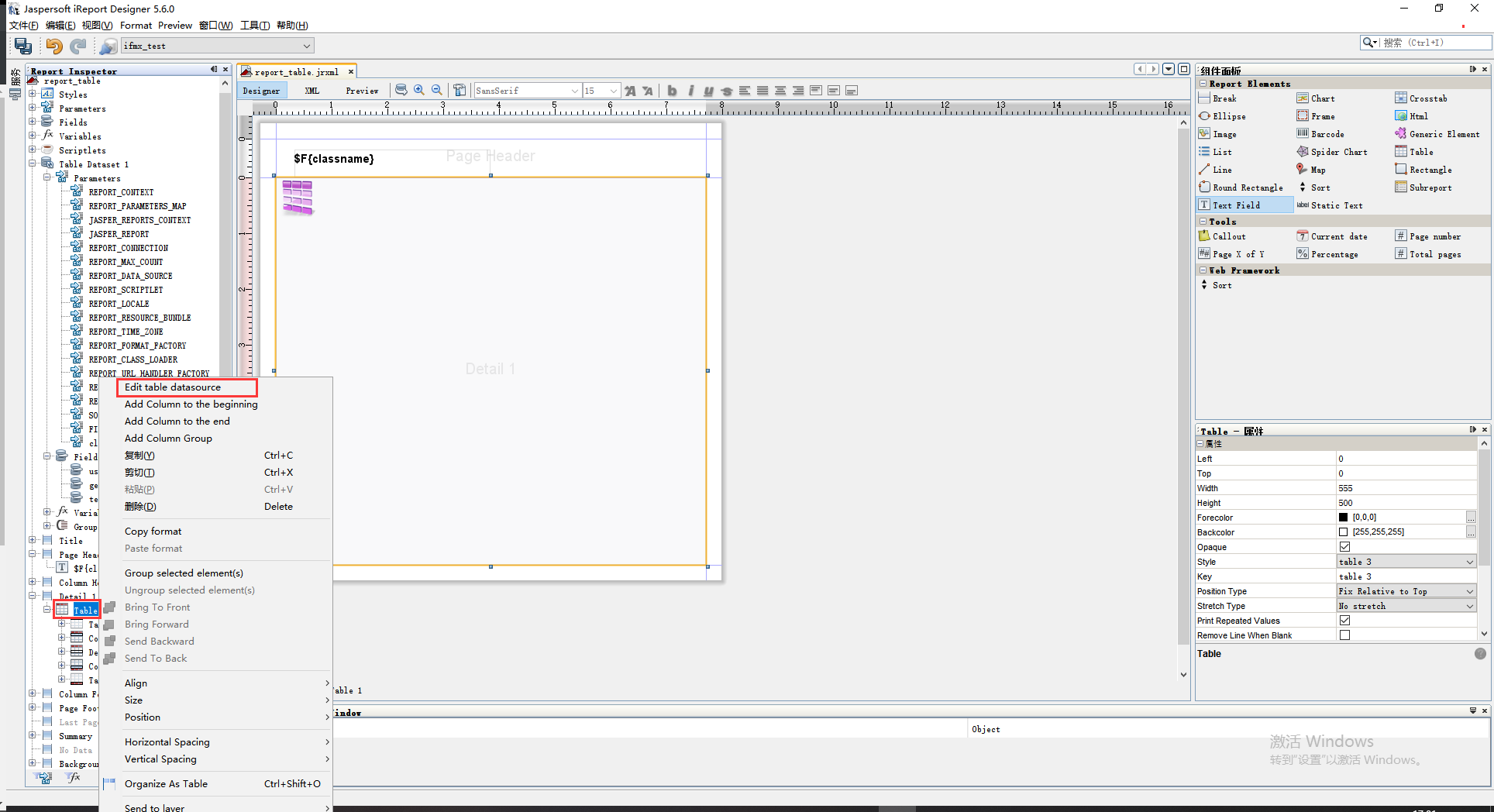Apply bold formatting from the toolbar
The height and width of the screenshot is (812, 1494).
[671, 91]
